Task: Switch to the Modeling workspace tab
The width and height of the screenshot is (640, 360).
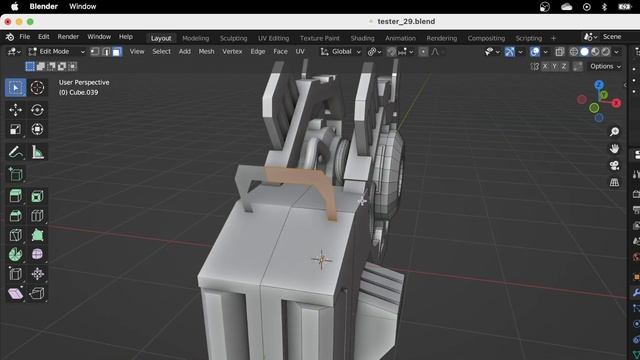Action: click(196, 38)
